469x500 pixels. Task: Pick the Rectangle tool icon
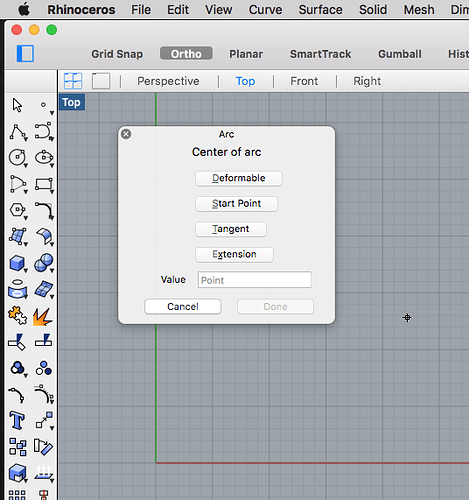click(44, 184)
